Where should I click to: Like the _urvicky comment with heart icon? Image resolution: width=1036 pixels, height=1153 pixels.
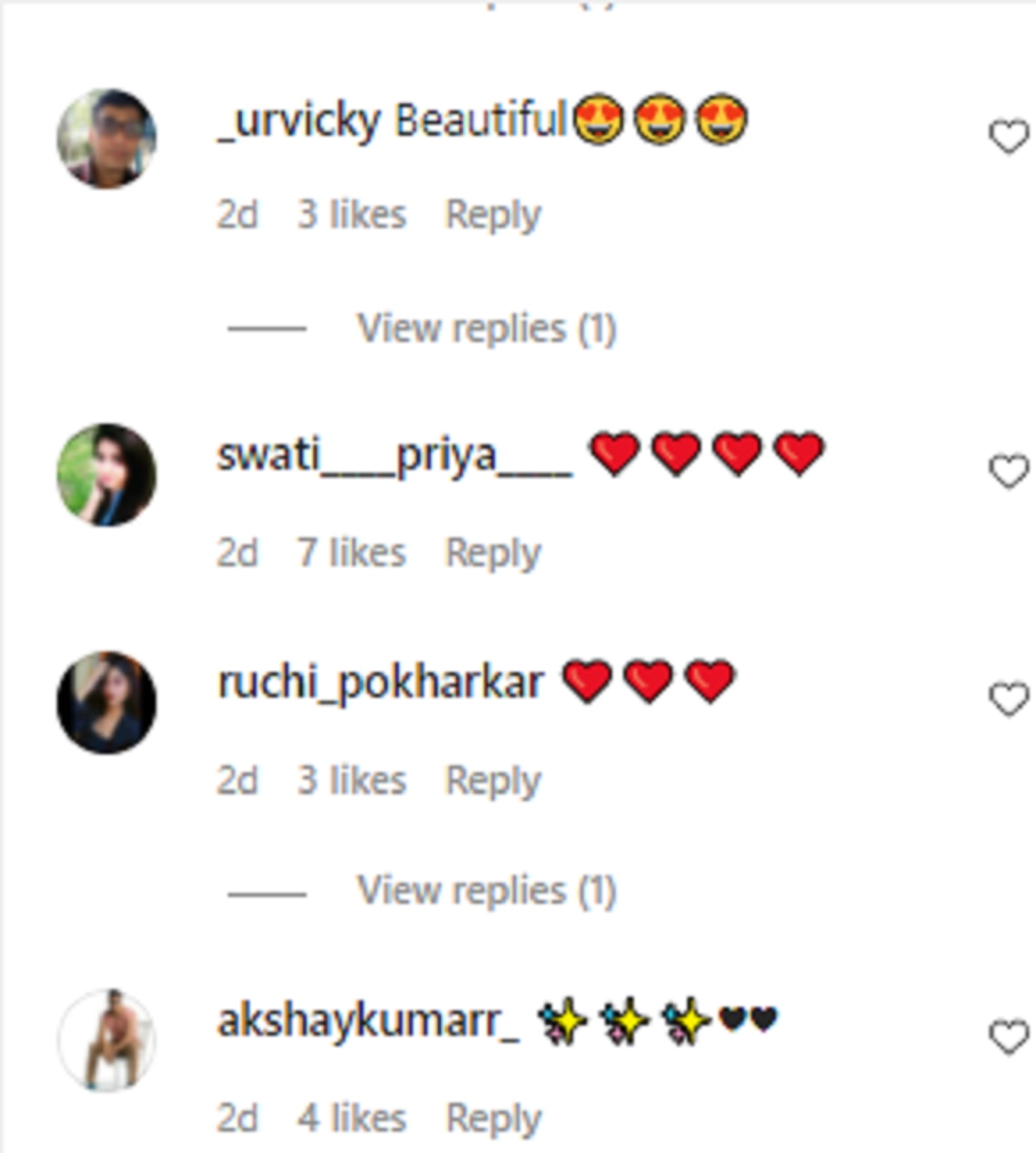coord(1008,137)
